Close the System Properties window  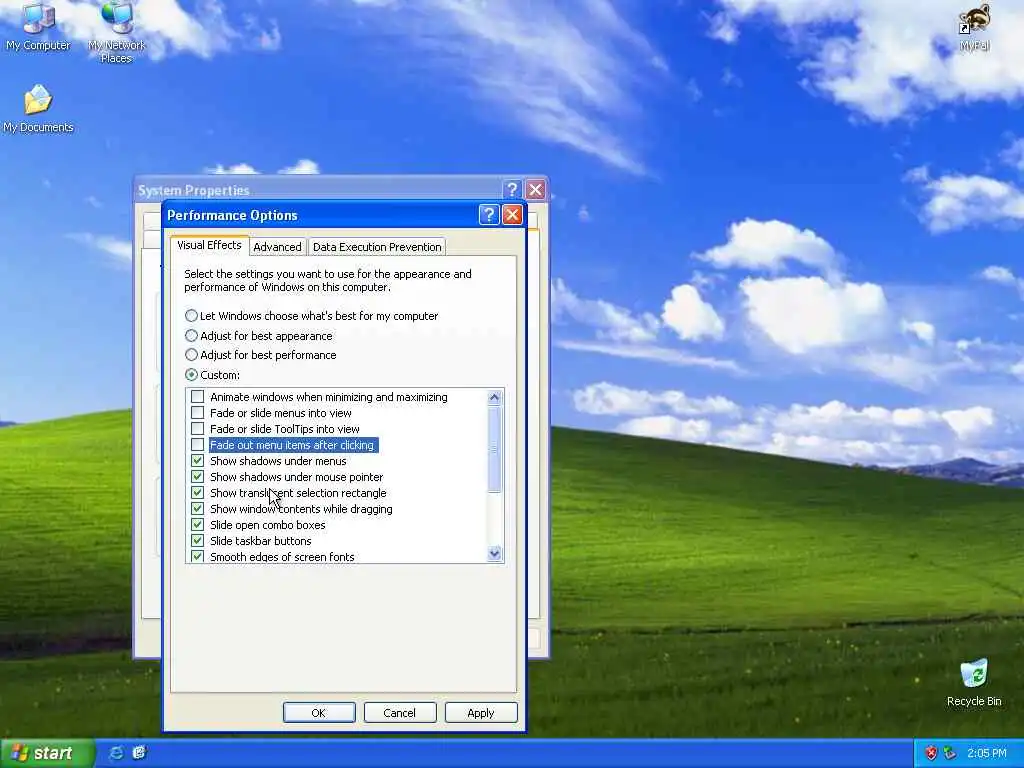click(x=536, y=189)
